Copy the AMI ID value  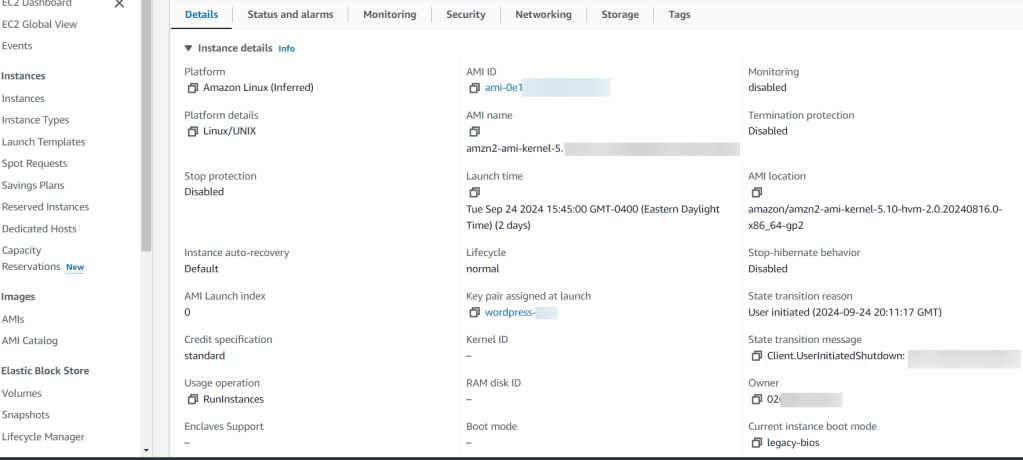point(475,88)
